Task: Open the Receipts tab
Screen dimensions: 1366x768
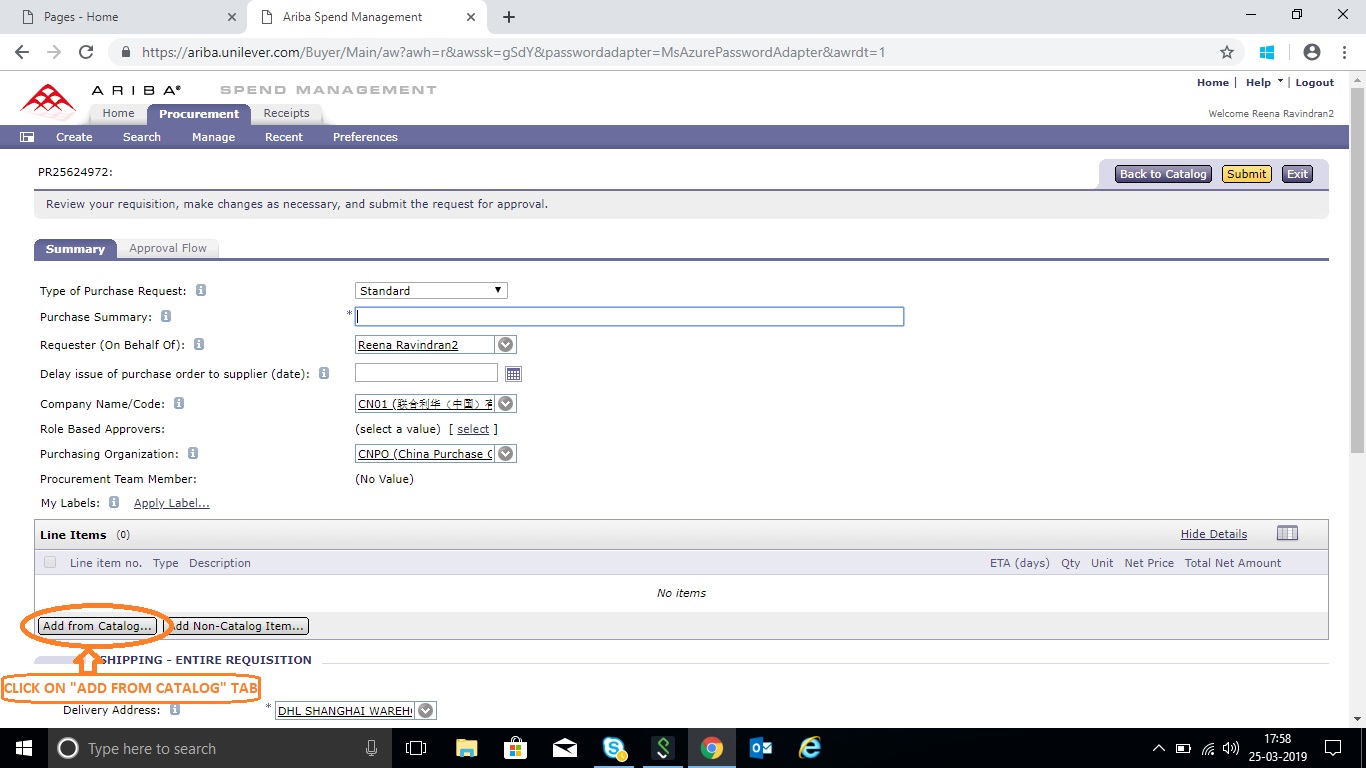Action: point(286,113)
